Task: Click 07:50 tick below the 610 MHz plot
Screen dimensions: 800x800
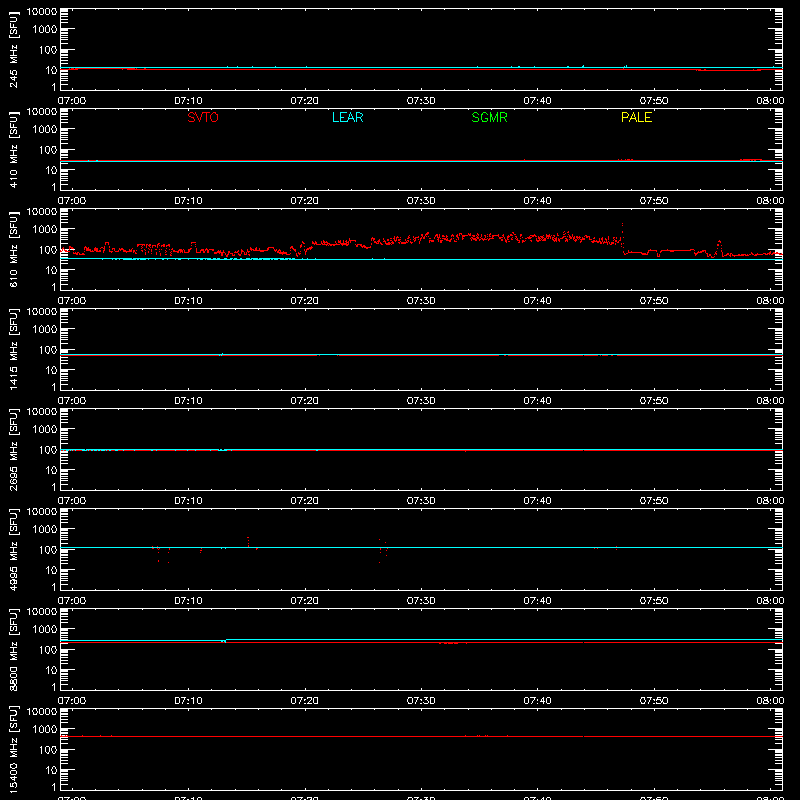Action: coord(654,301)
